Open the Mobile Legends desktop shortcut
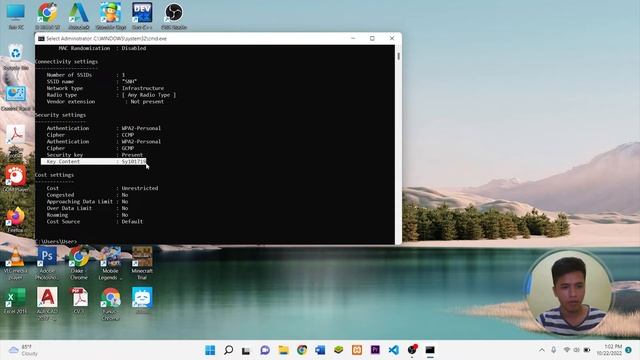Image resolution: width=640 pixels, height=360 pixels. (110, 263)
